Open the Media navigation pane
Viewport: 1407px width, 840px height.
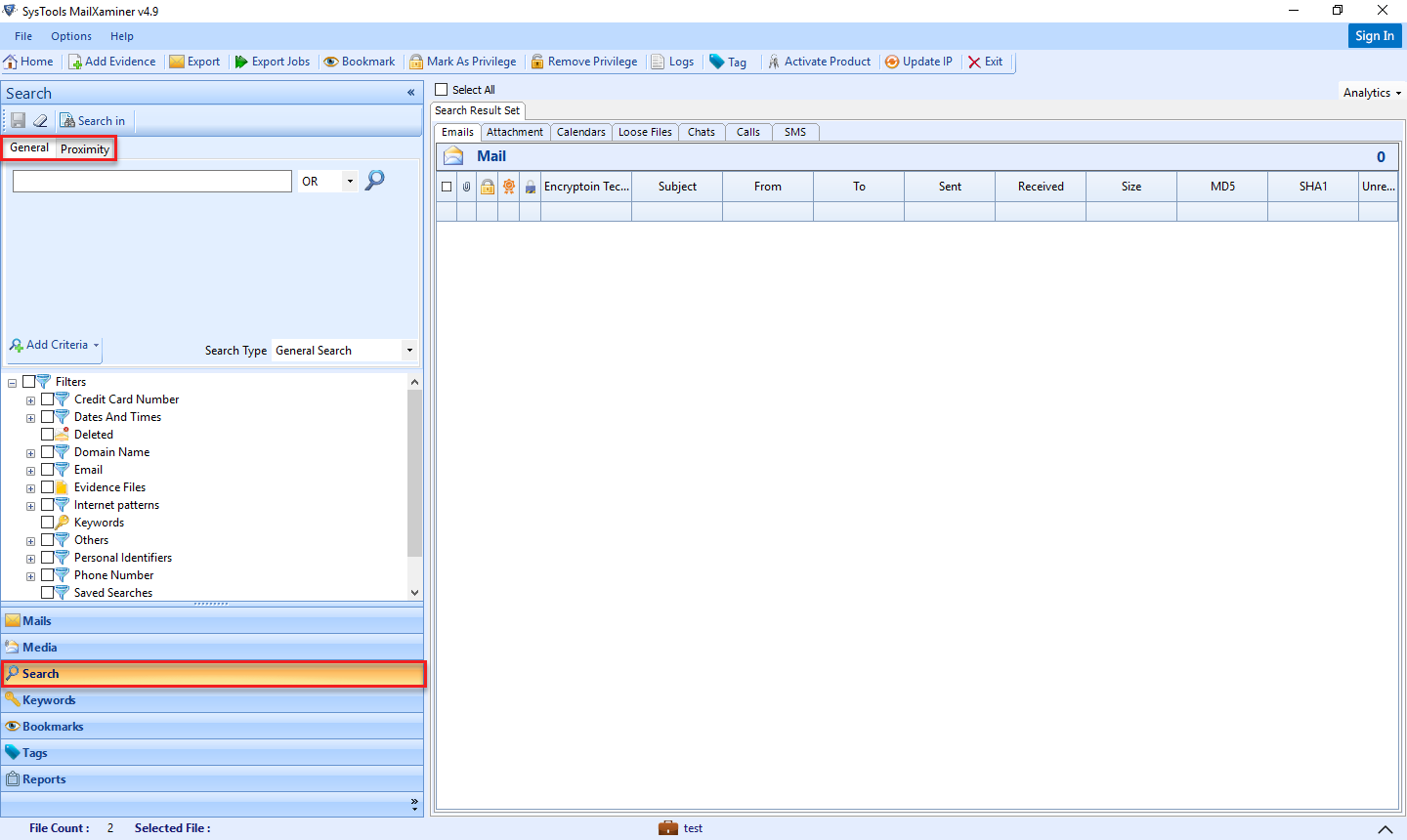pos(212,647)
